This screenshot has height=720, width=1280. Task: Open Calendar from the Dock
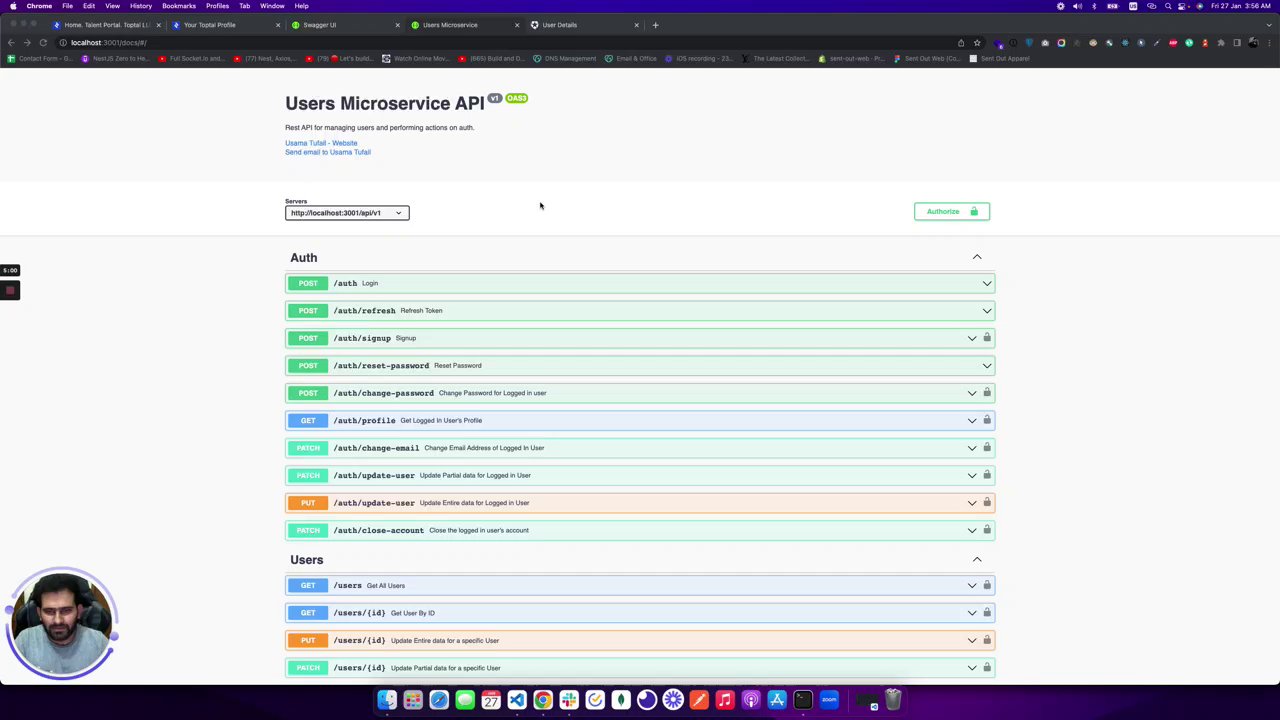491,700
